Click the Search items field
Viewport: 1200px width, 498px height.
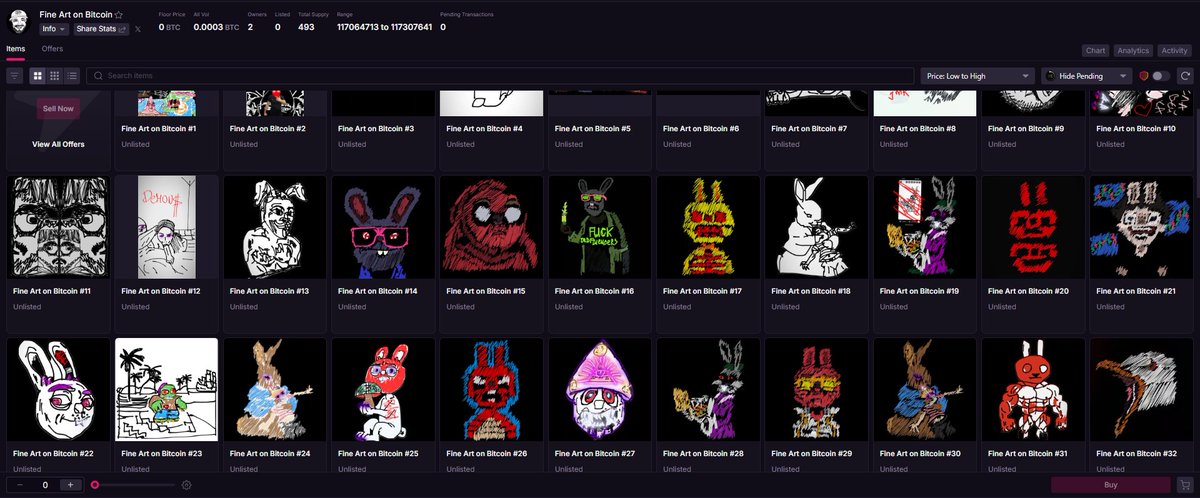pos(500,75)
